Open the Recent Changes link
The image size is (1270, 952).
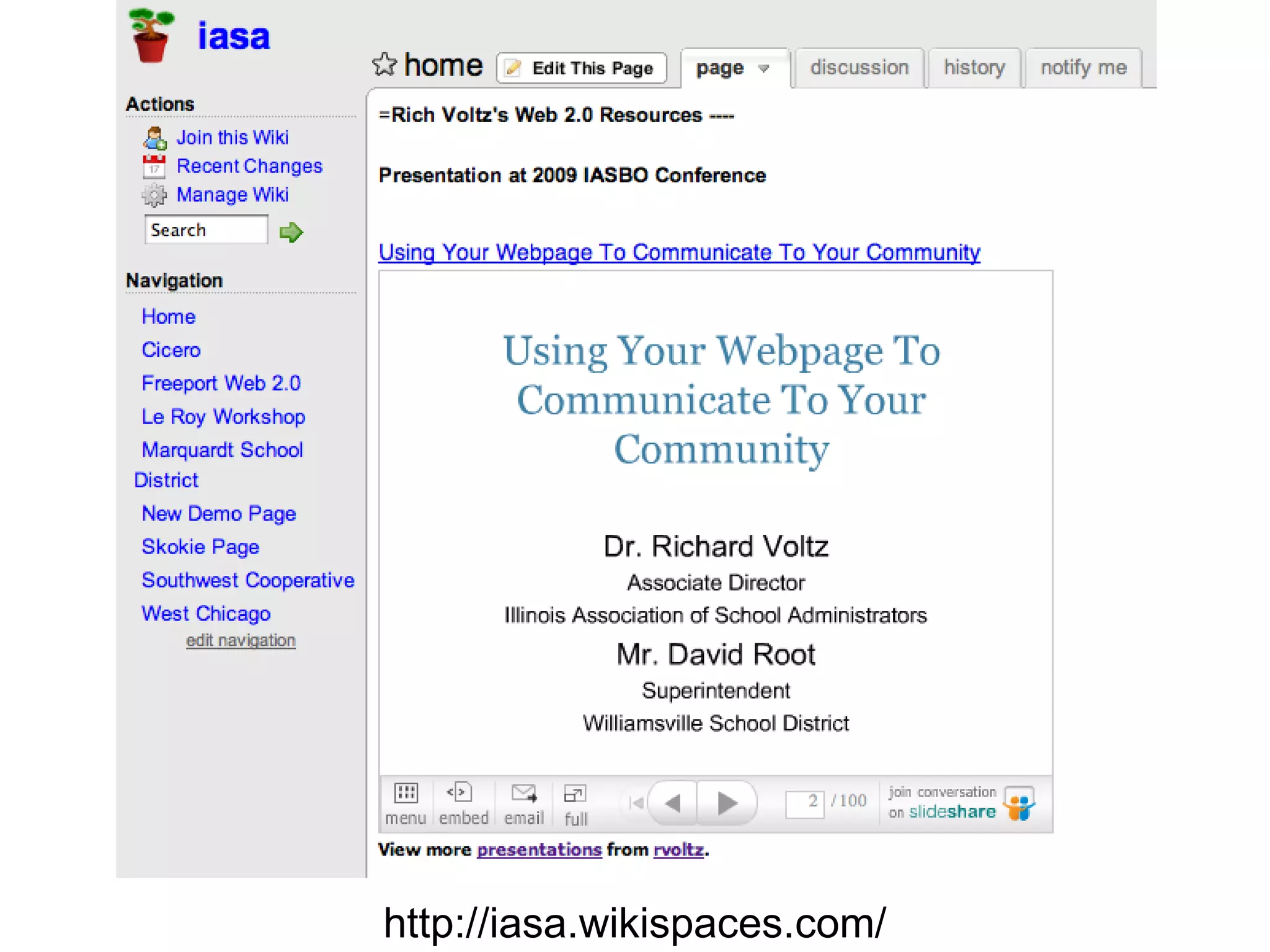point(249,166)
